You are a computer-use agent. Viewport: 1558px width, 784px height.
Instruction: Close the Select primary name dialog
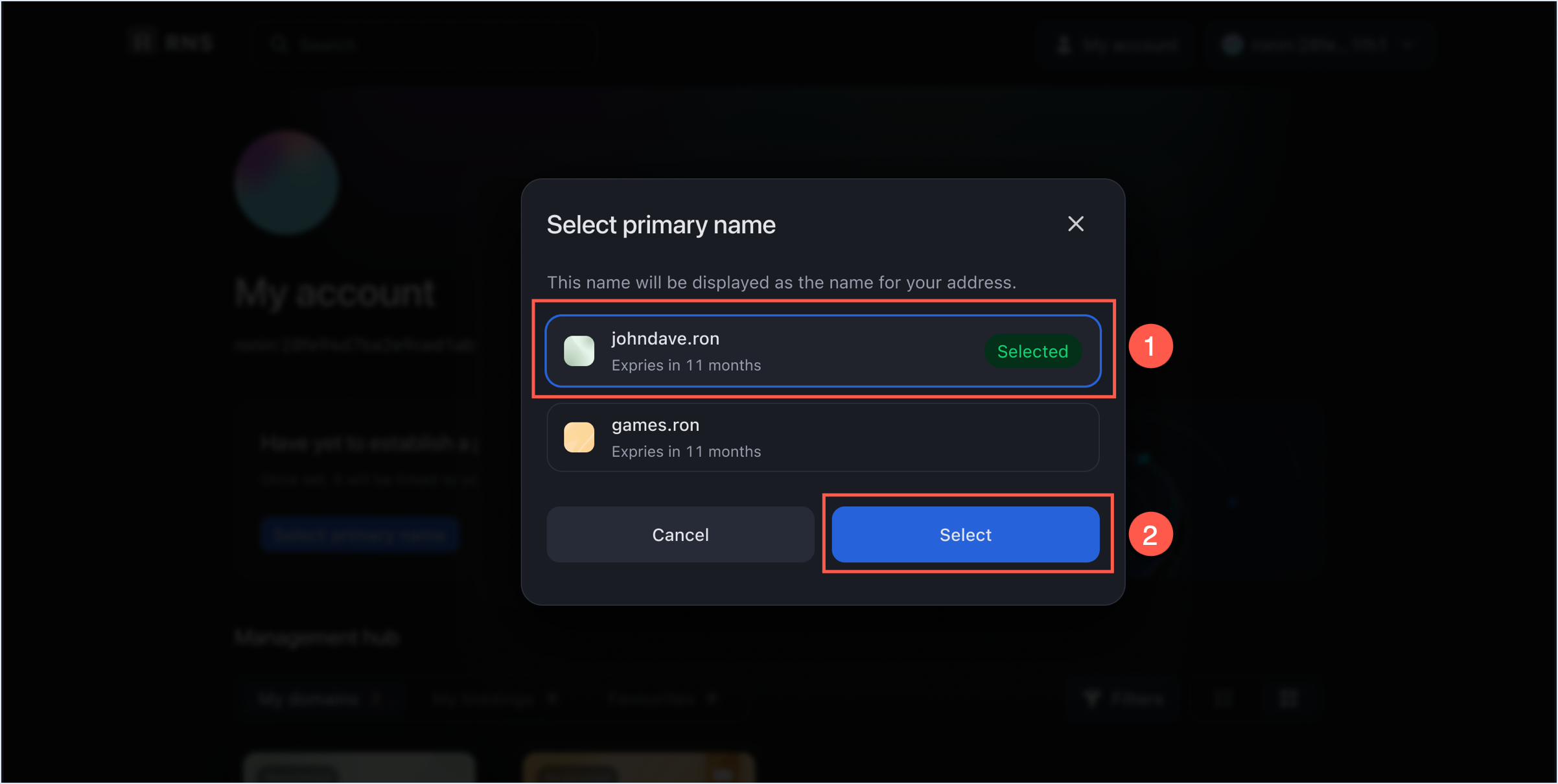[x=1075, y=224]
